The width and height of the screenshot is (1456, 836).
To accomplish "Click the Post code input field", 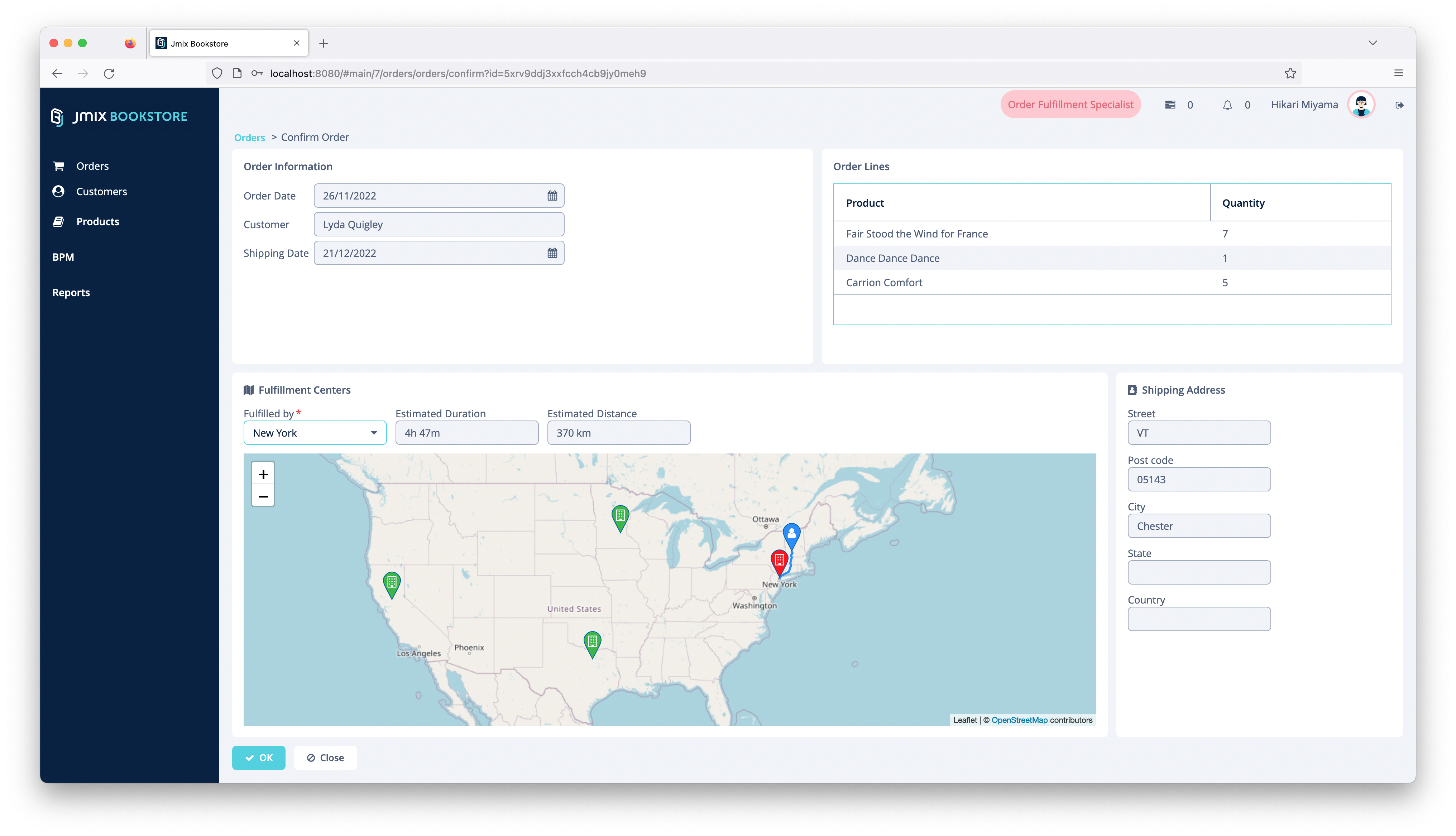I will (1198, 480).
